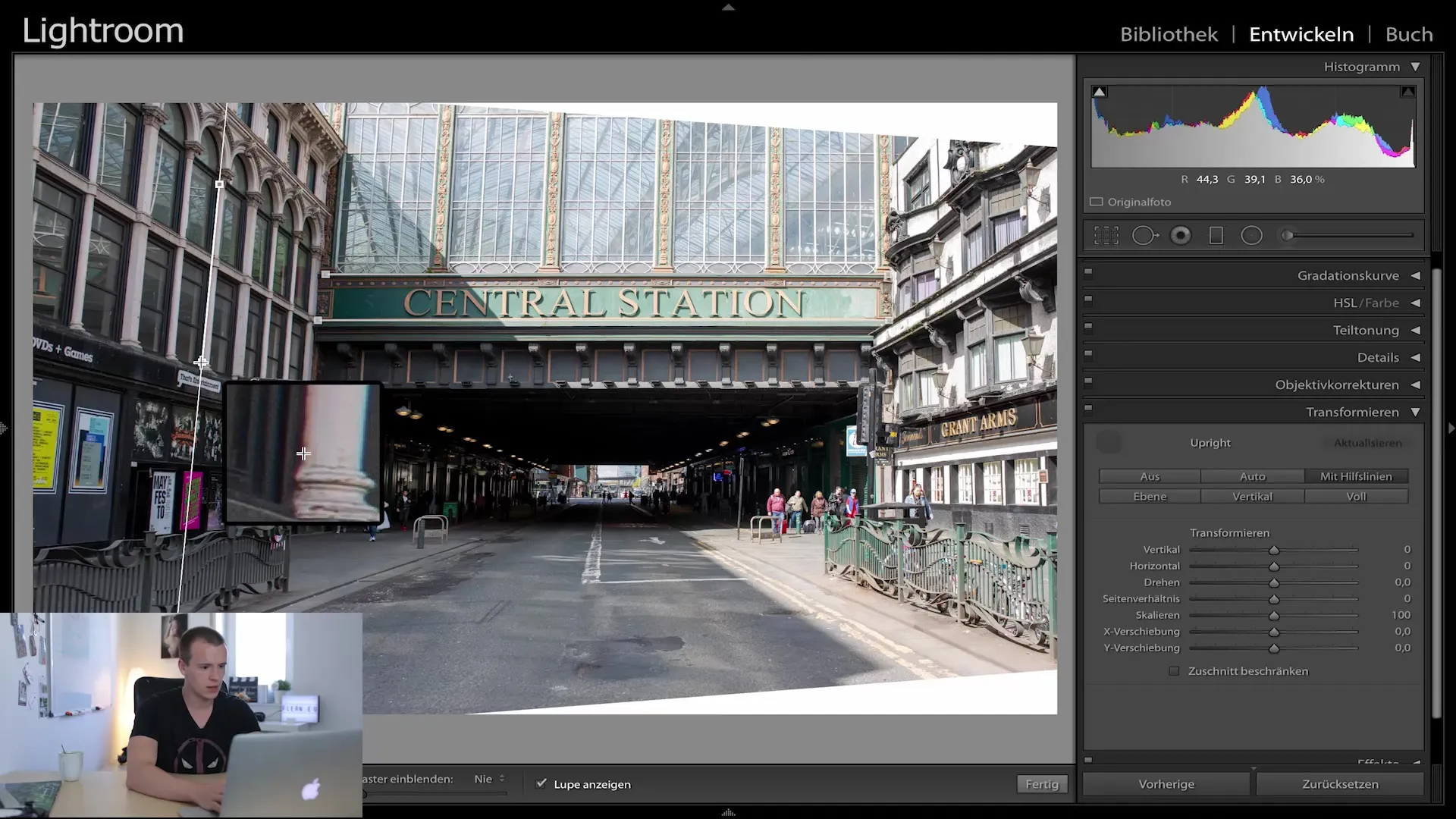Screen dimensions: 1456x819
Task: Apply Upright Voll correction
Action: 1356,496
